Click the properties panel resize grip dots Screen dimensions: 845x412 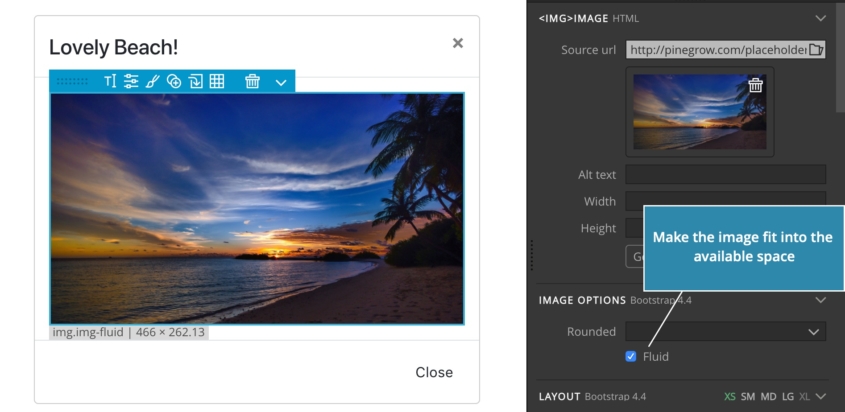click(532, 255)
